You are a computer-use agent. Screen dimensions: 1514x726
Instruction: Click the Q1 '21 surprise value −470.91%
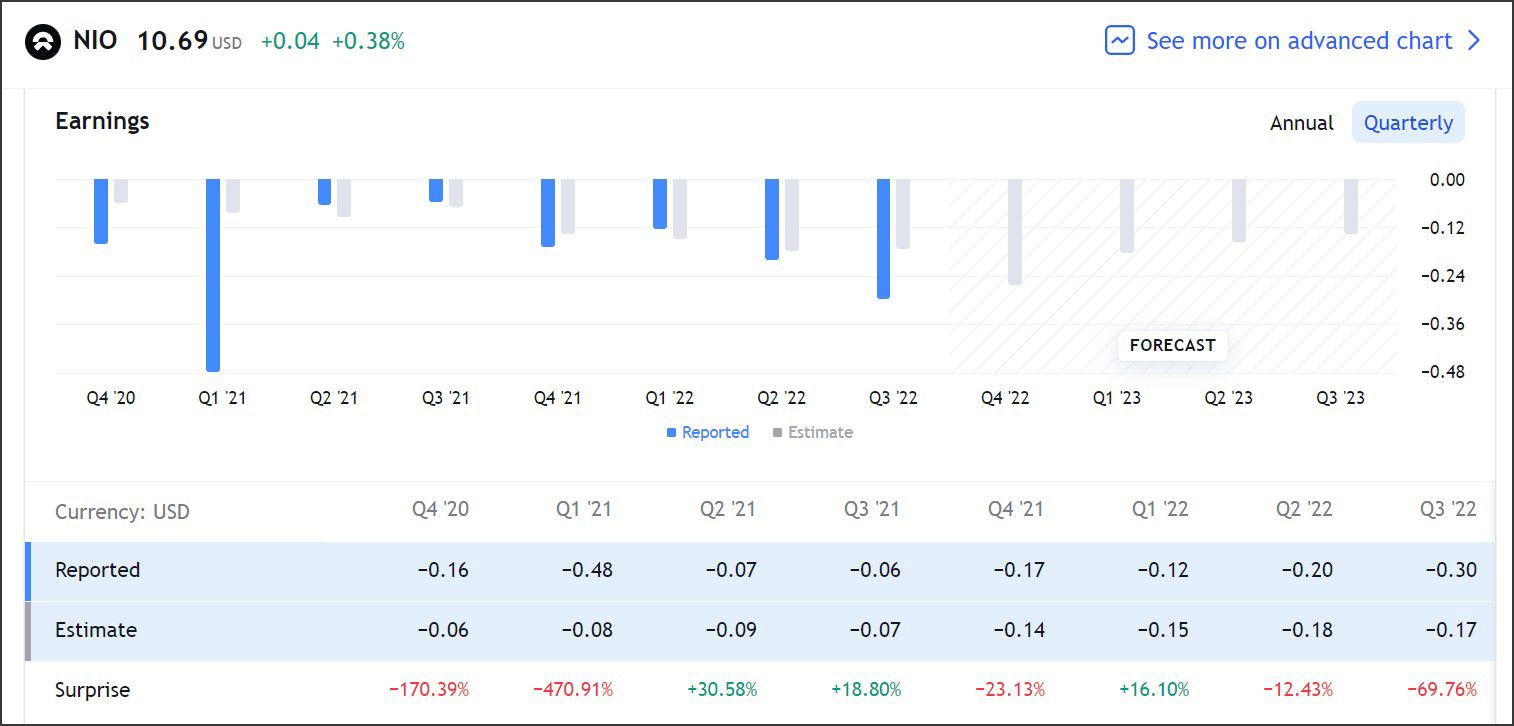pos(572,690)
